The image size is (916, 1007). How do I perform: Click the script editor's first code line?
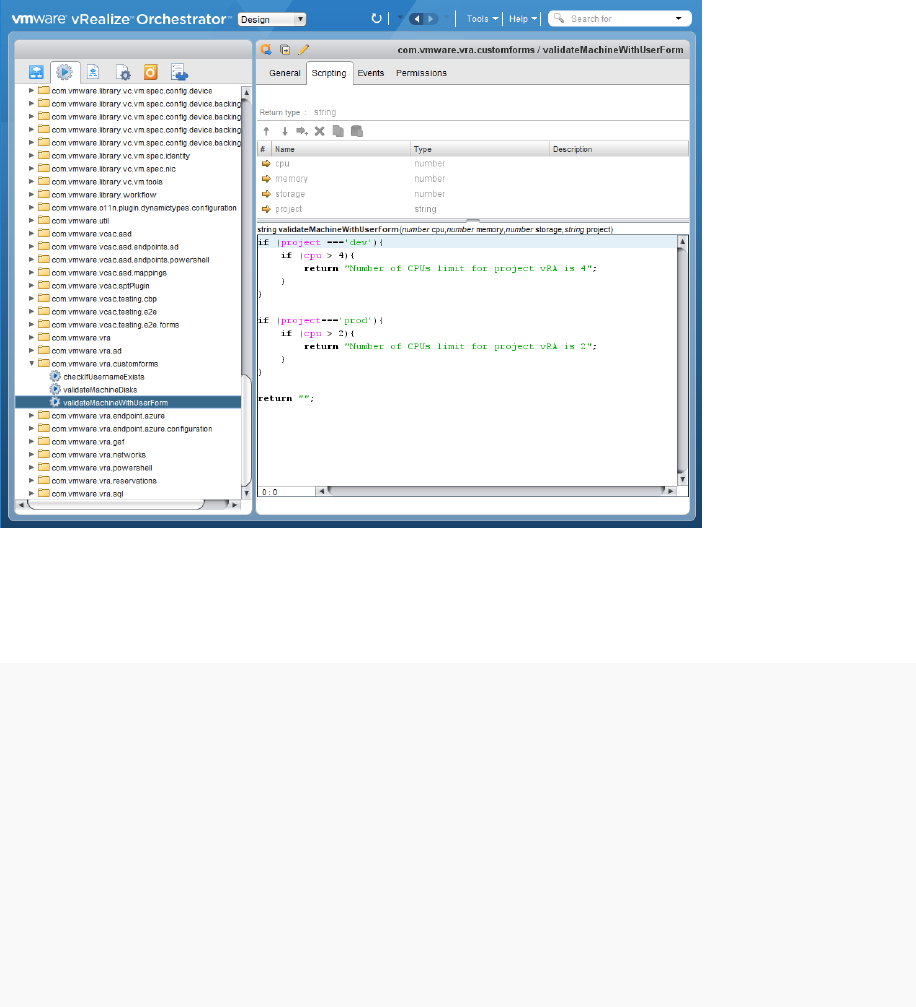pyautogui.click(x=467, y=242)
